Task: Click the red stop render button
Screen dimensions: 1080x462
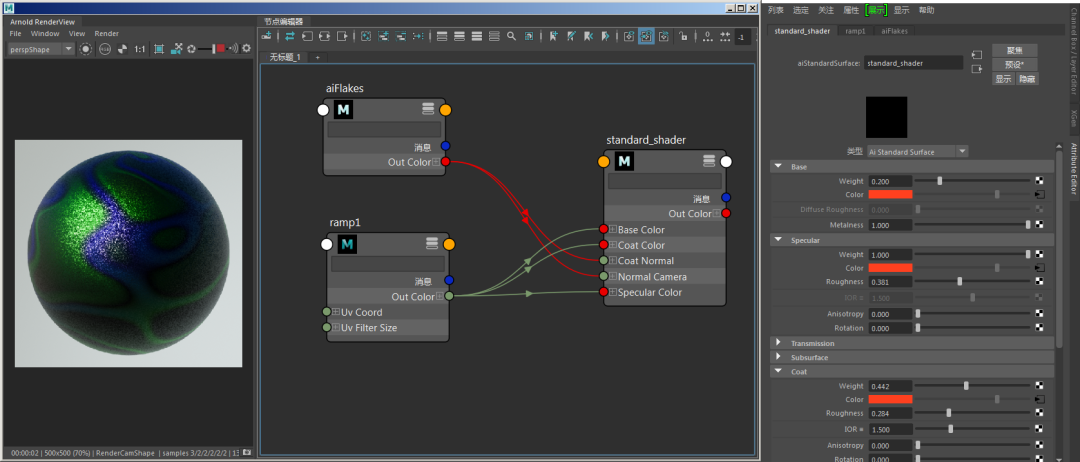Action: [x=220, y=49]
